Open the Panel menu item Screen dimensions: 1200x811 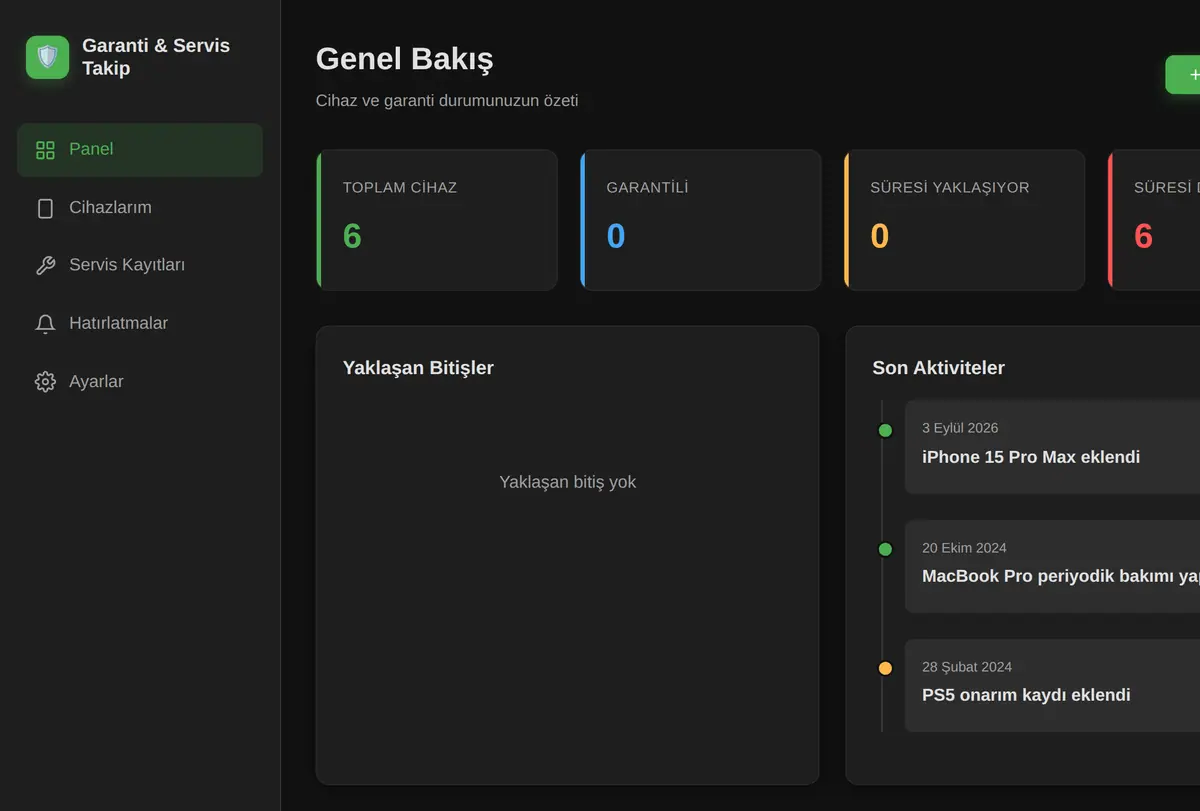[140, 150]
